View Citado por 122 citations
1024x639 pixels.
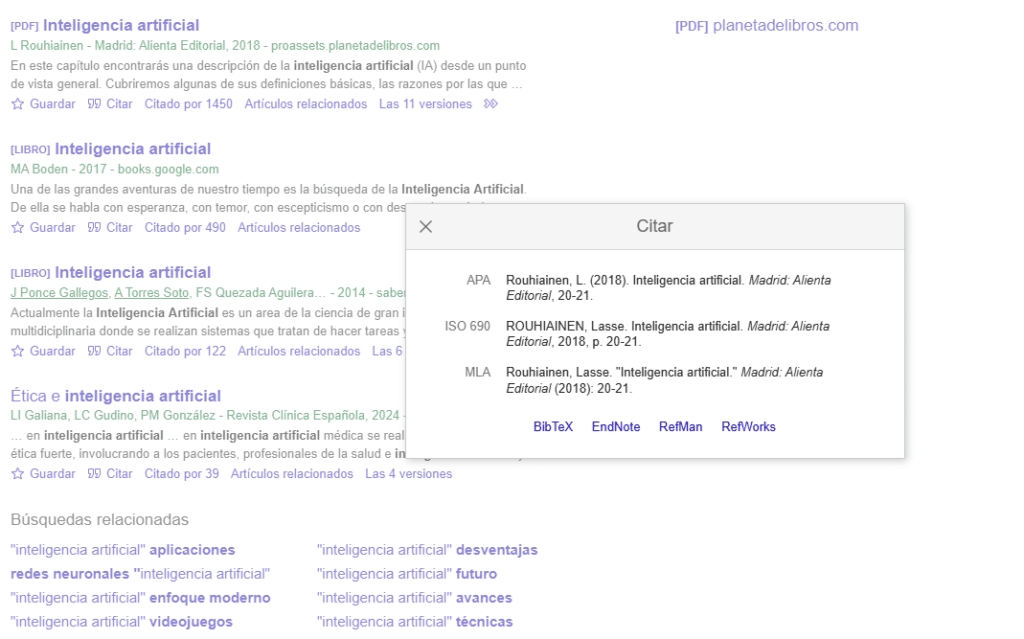pos(185,351)
